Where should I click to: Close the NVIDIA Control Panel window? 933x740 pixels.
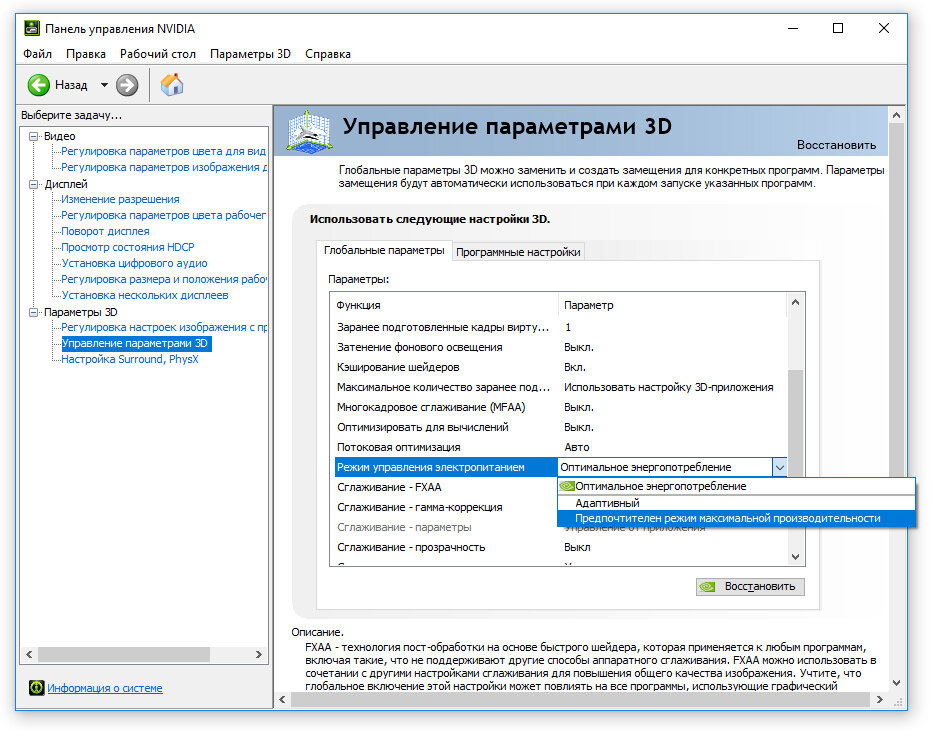click(x=884, y=28)
